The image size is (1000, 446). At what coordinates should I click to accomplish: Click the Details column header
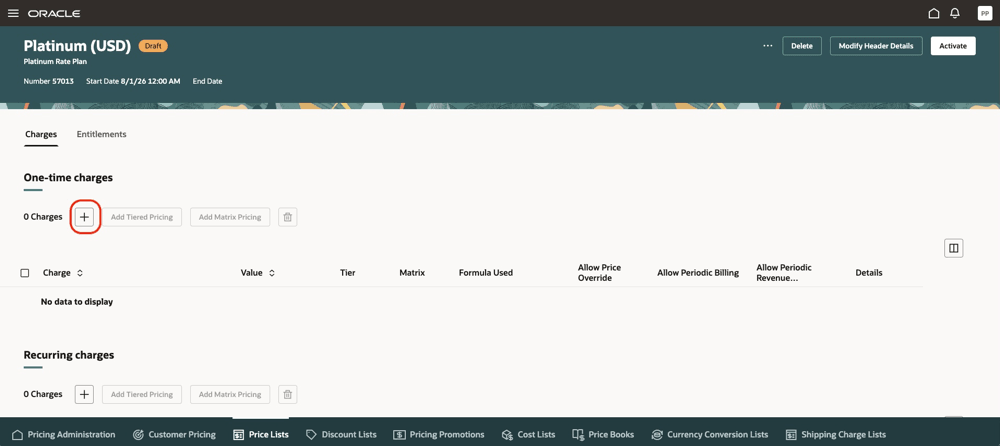click(869, 273)
